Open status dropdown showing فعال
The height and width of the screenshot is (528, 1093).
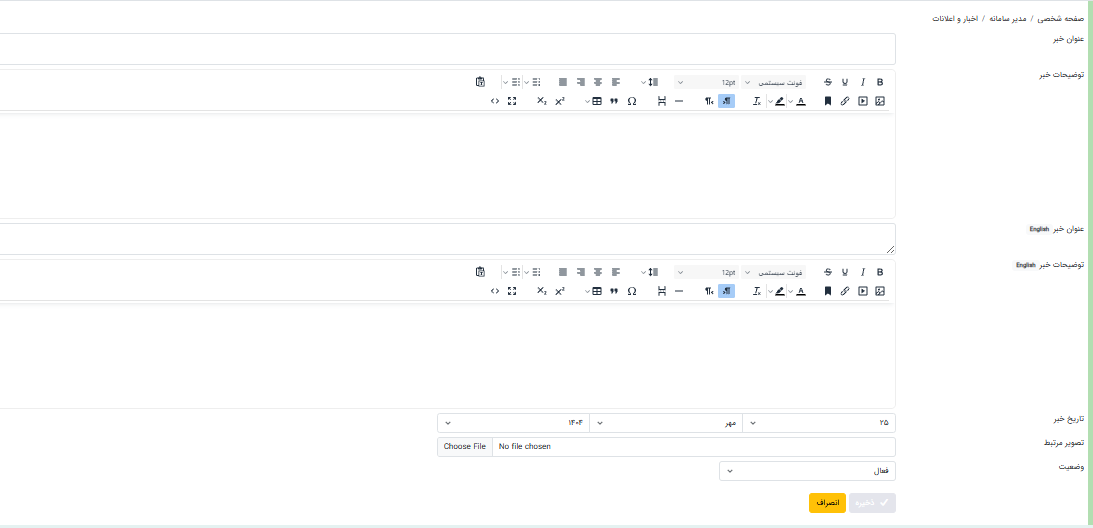[x=807, y=470]
